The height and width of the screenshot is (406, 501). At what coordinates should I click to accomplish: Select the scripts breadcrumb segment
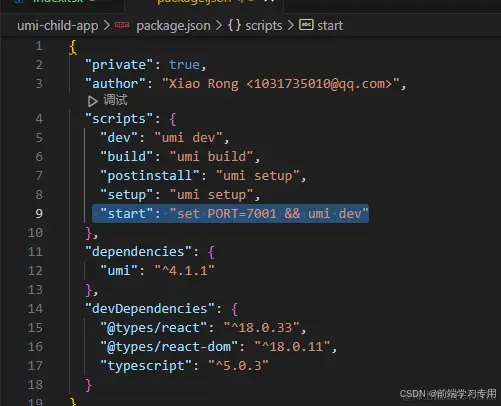(x=264, y=26)
